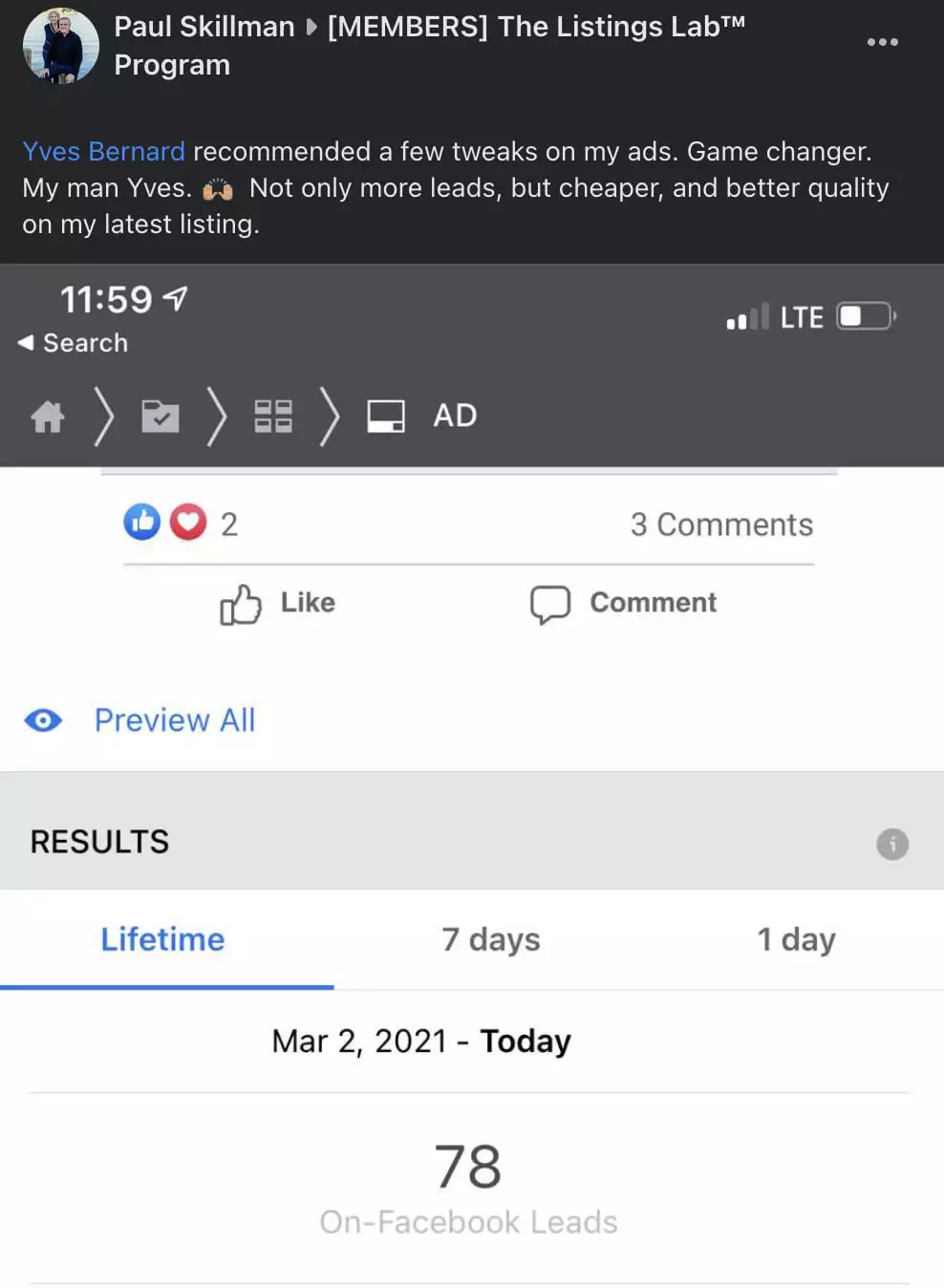This screenshot has width=944, height=1288.
Task: Expand the chevron after the folder icon
Action: click(217, 417)
